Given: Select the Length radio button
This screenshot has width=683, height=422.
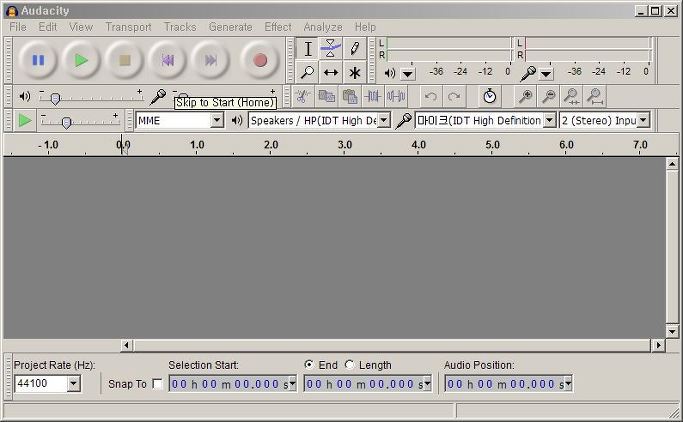Looking at the screenshot, I should (x=349, y=365).
